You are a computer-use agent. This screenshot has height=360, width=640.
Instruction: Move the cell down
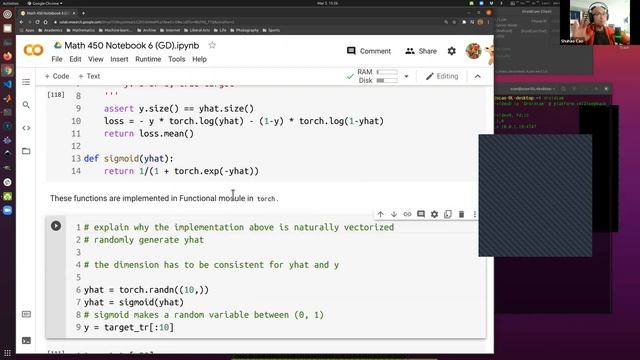tap(394, 214)
